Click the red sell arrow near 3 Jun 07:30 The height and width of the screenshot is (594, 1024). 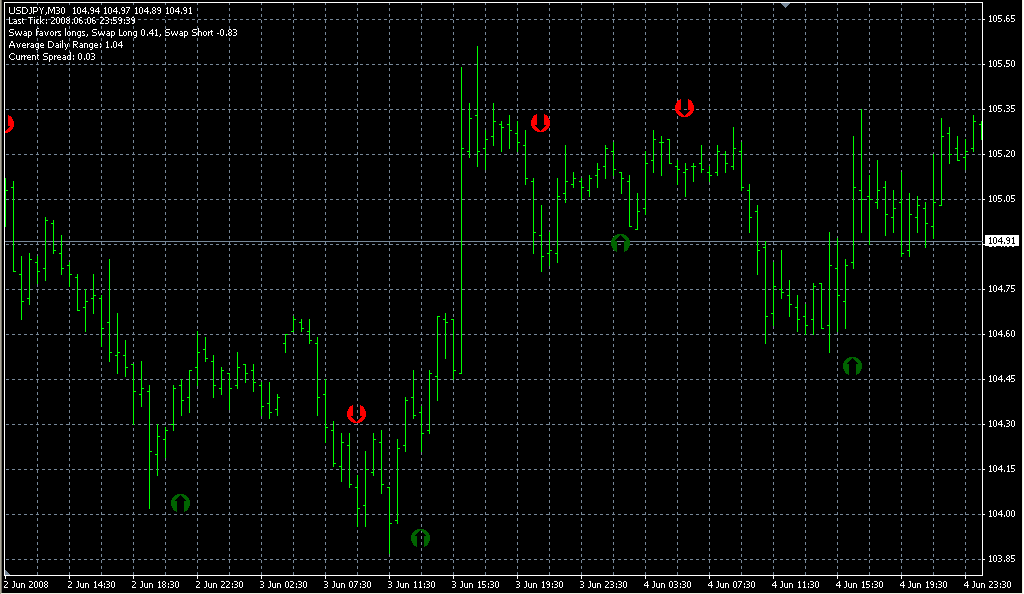pos(356,413)
